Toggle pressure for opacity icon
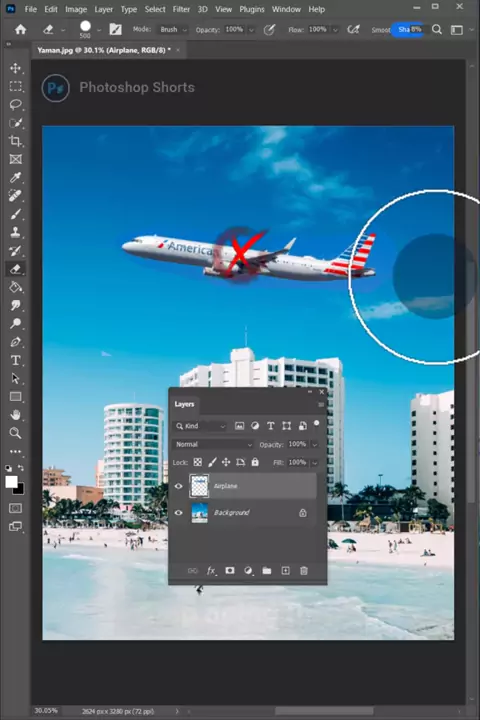480x720 pixels. point(270,30)
